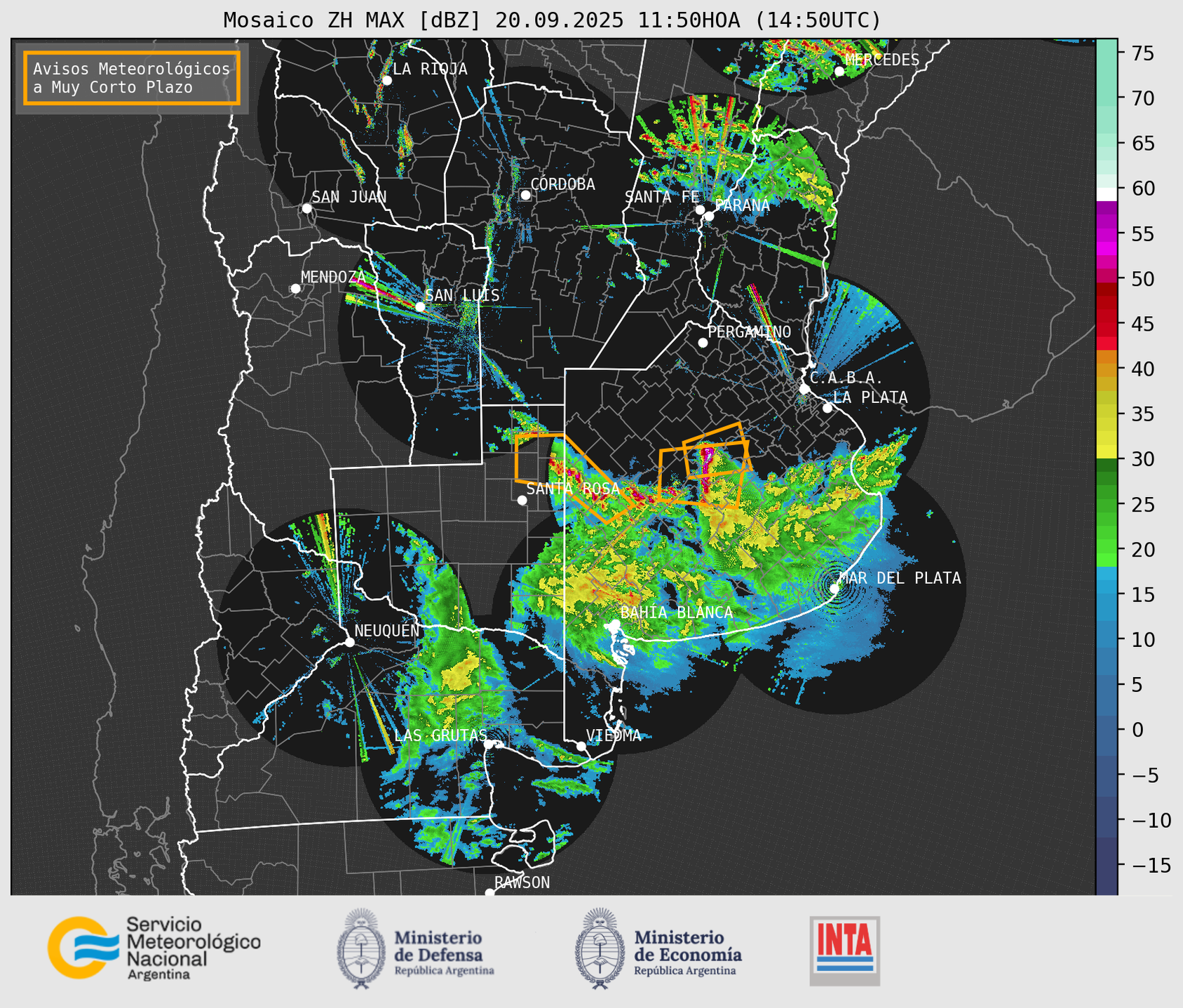1183x1008 pixels.
Task: Click the white 60 dBZ color band
Action: click(1107, 194)
